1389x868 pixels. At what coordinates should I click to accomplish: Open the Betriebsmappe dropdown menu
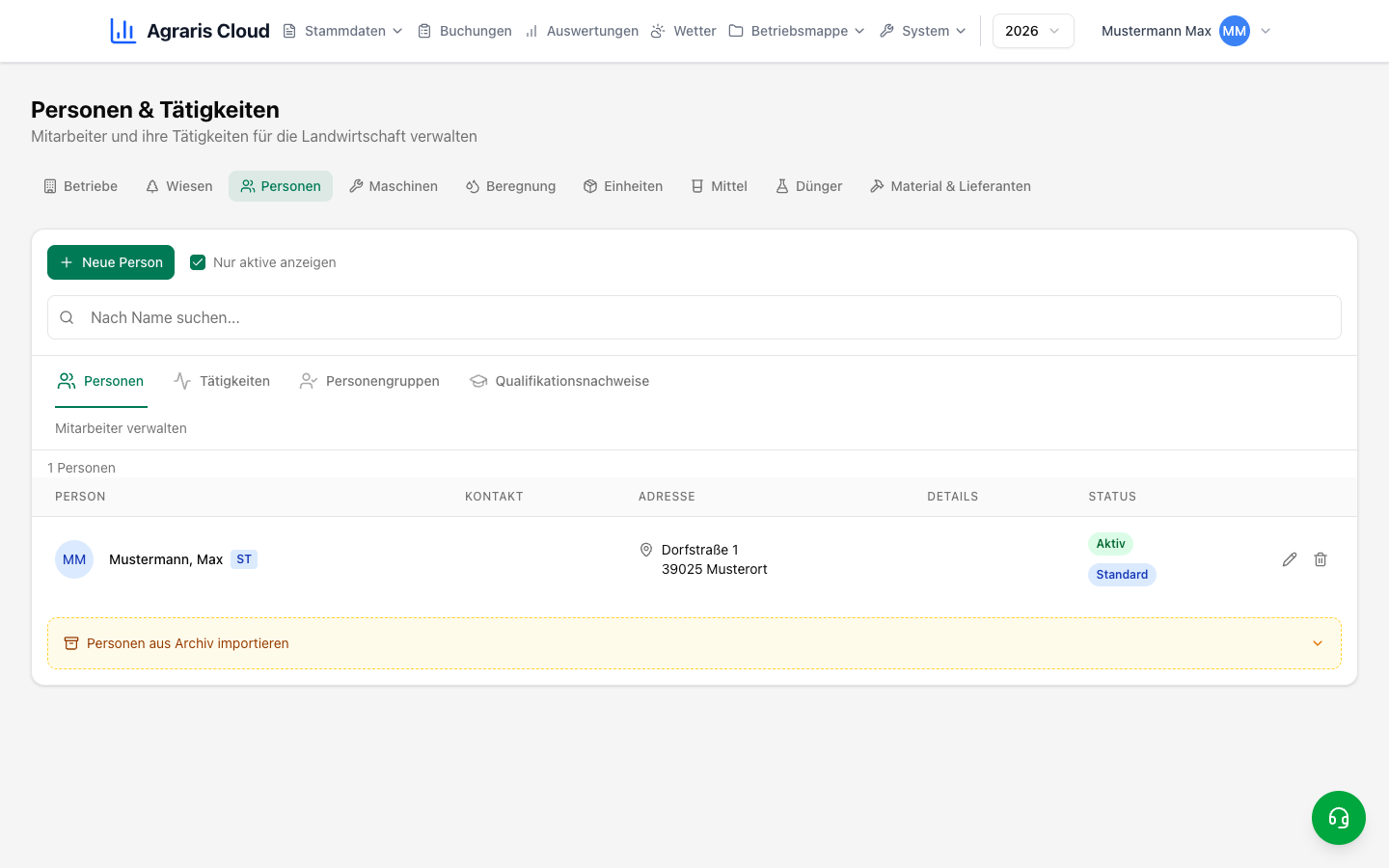(x=797, y=31)
